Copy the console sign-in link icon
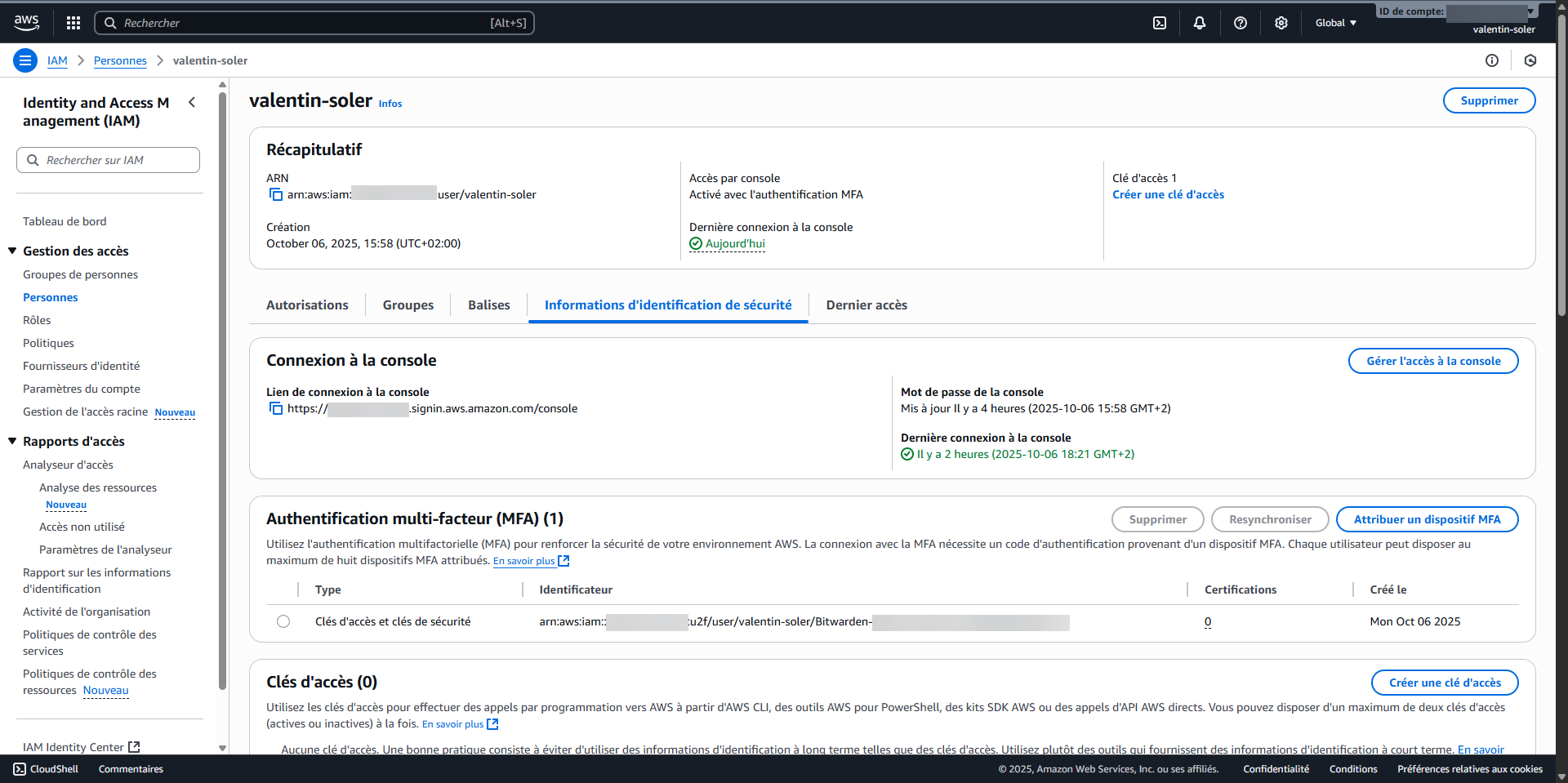 point(275,408)
